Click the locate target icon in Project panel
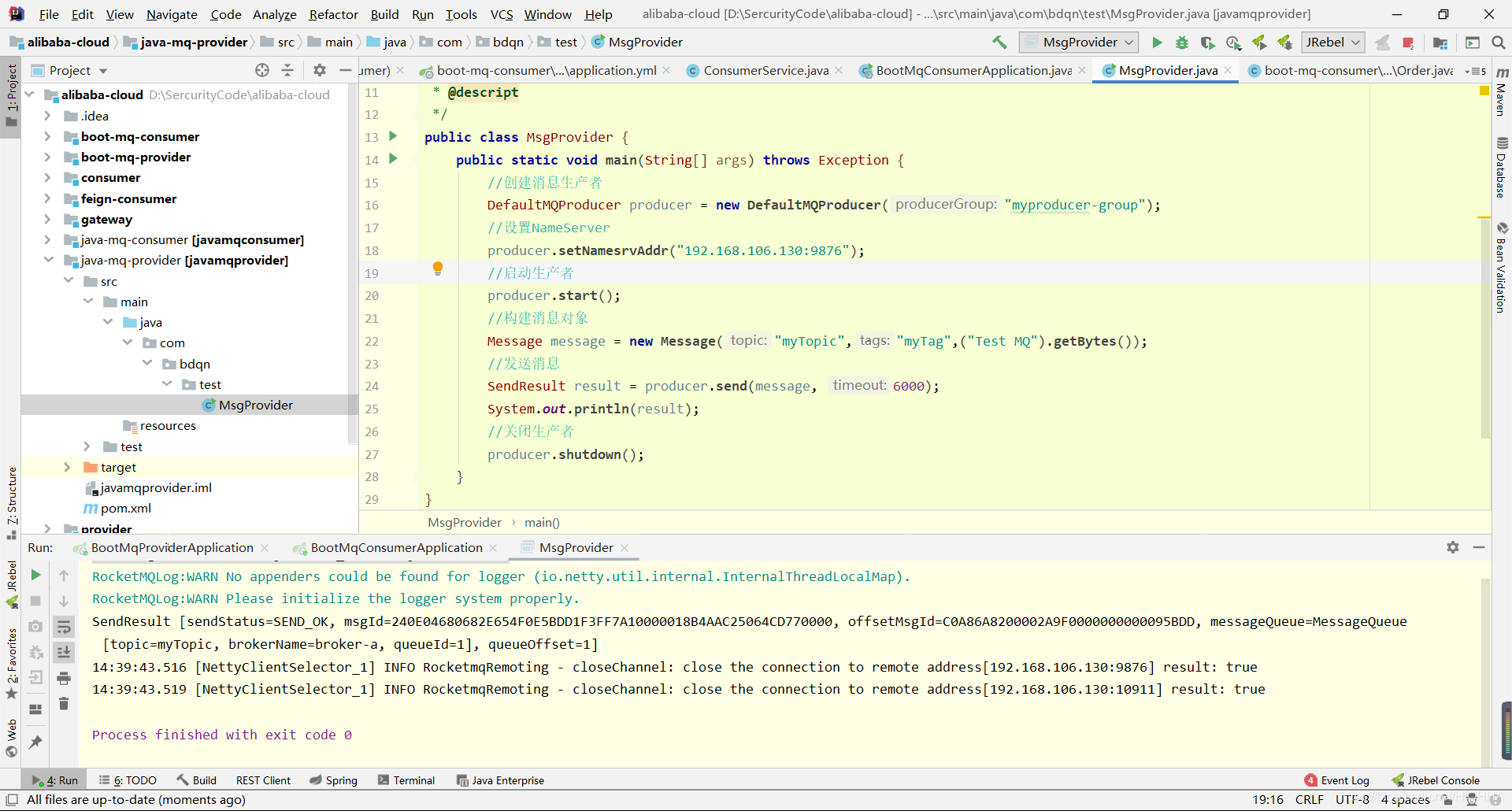1512x811 pixels. click(262, 70)
